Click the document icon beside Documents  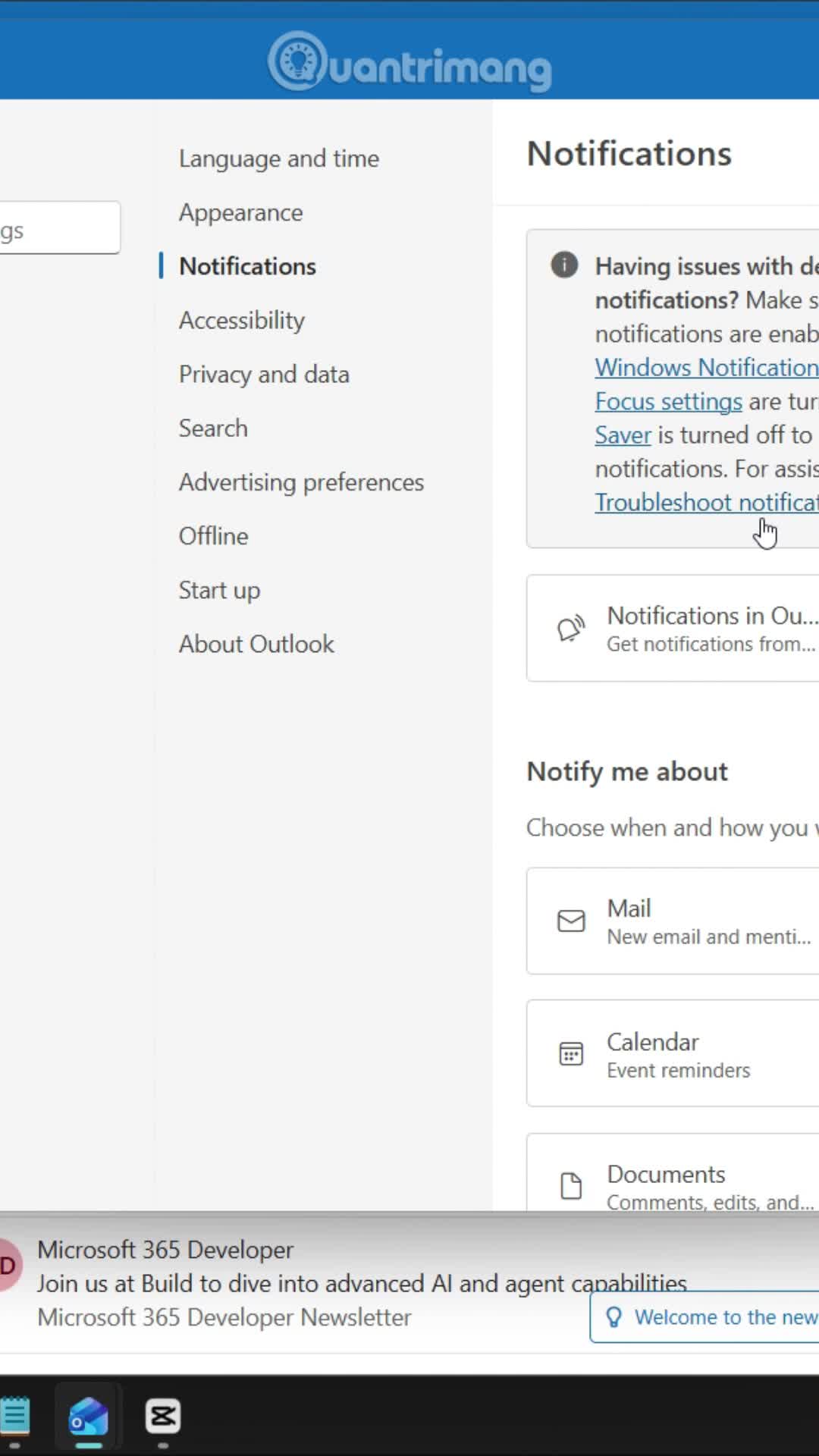coord(571,1186)
